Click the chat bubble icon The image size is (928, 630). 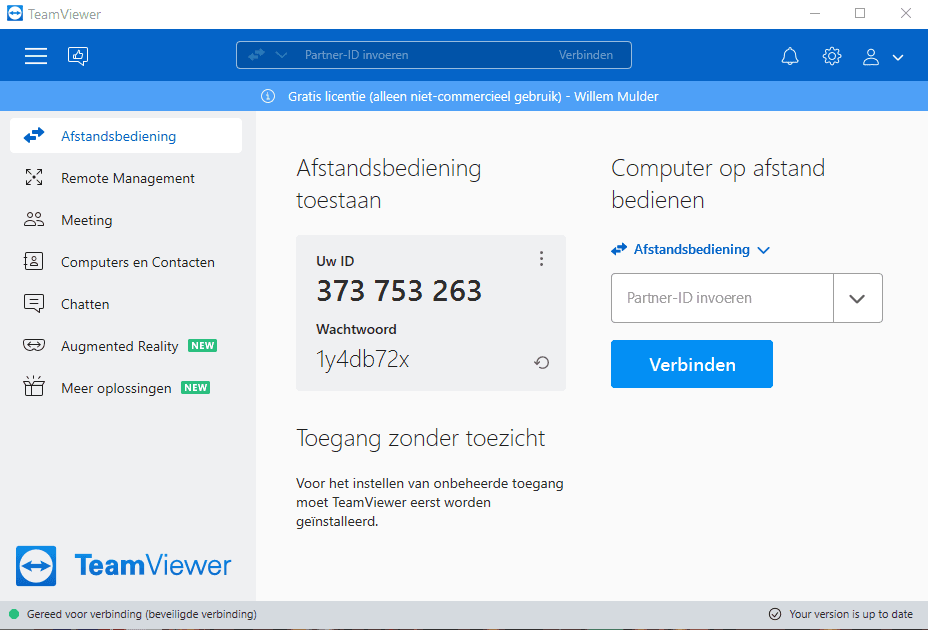34,303
